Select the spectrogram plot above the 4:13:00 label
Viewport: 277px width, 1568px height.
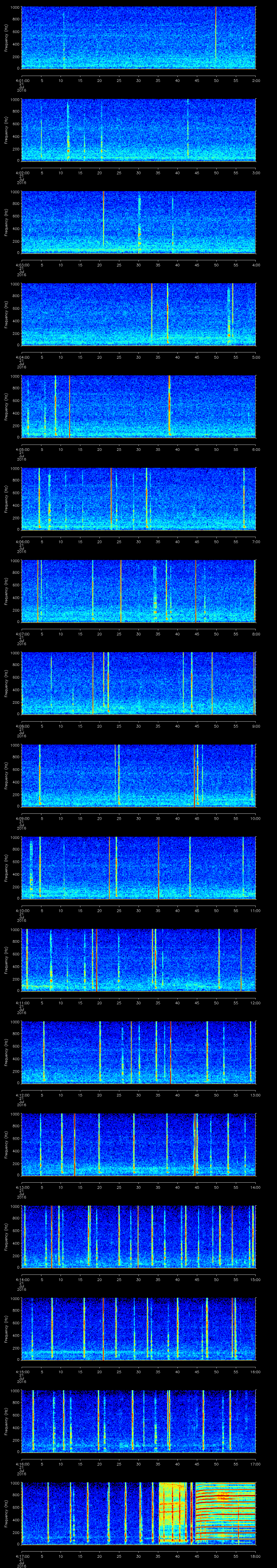tap(138, 1144)
